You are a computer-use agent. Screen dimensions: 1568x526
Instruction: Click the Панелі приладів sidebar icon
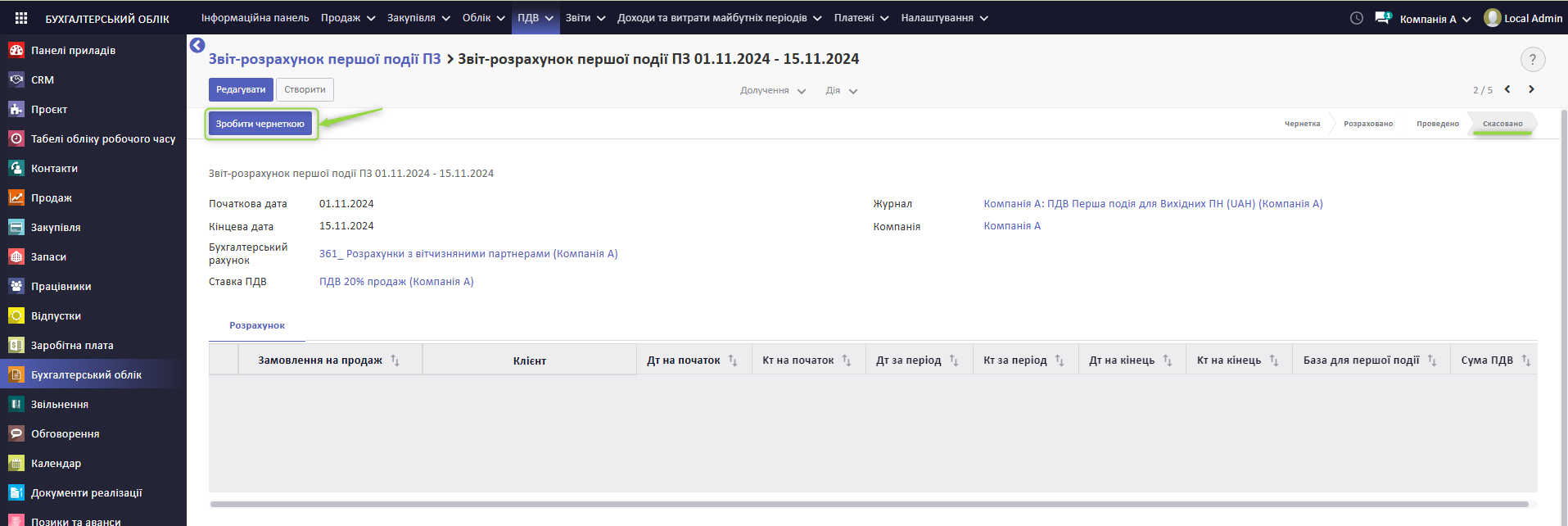[x=16, y=50]
